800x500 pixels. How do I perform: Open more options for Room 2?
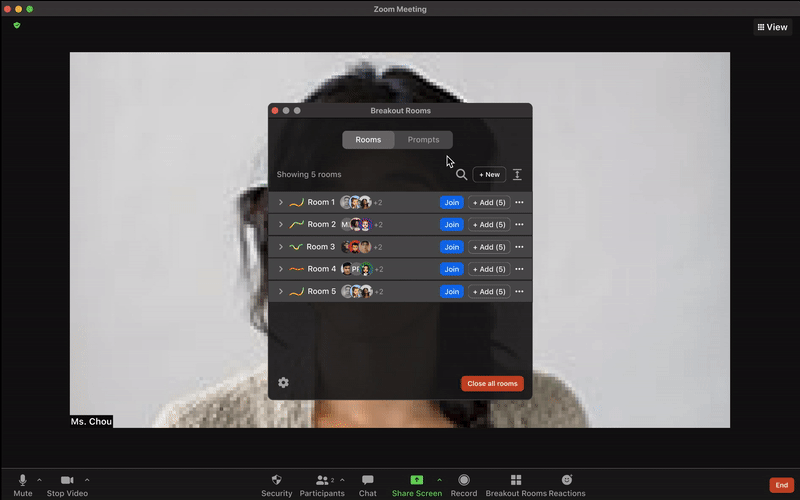(x=519, y=224)
